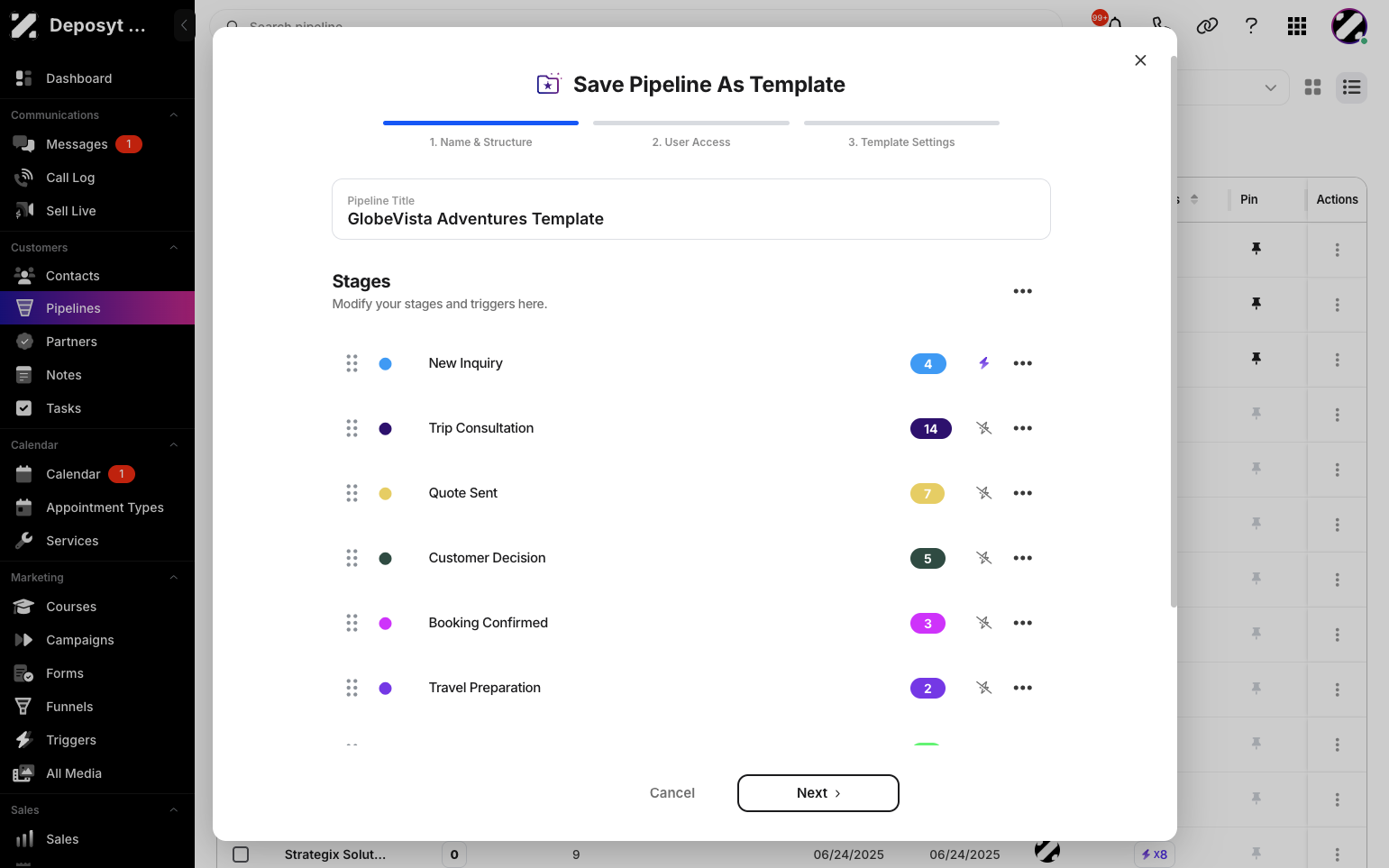Viewport: 1389px width, 868px height.
Task: Click the link icon in the header
Action: (x=1207, y=26)
